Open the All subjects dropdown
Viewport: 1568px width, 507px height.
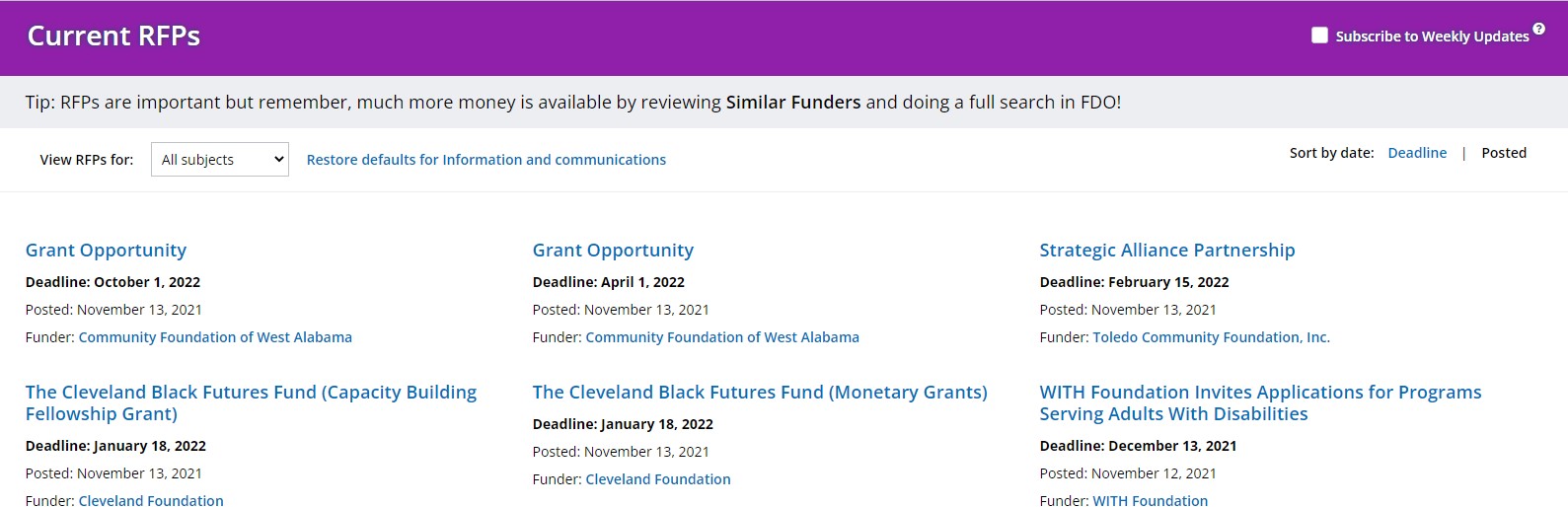pyautogui.click(x=220, y=160)
